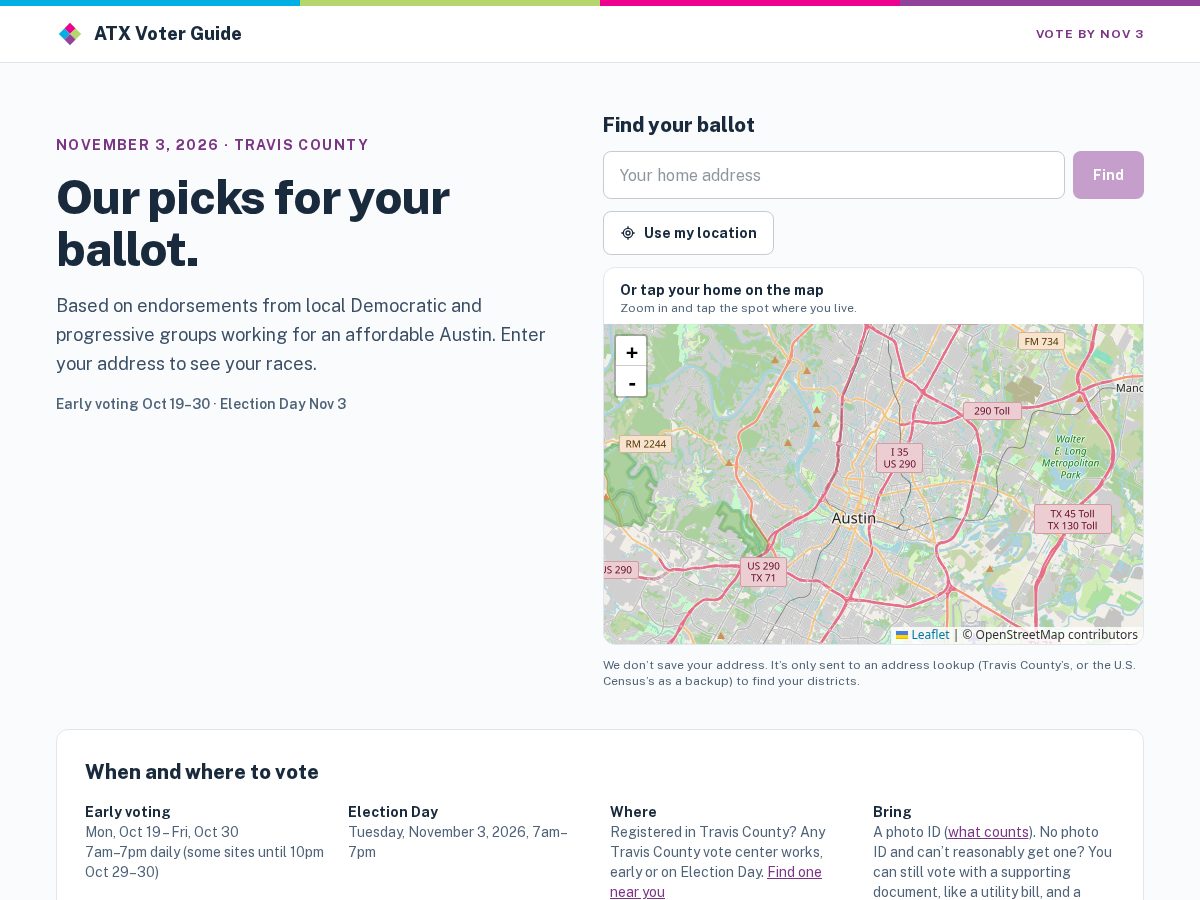Viewport: 1200px width, 900px height.
Task: Click the ATX Voter Guide site title
Action: pos(168,34)
